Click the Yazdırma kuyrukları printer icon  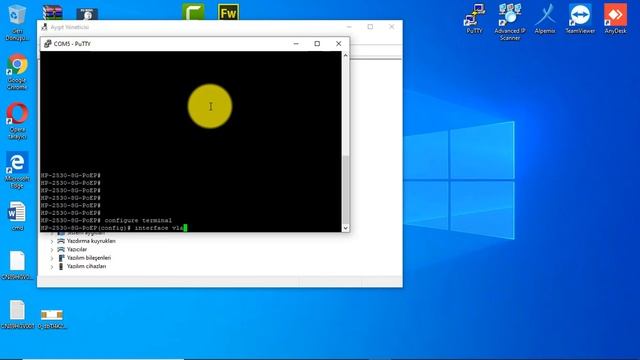pos(61,241)
